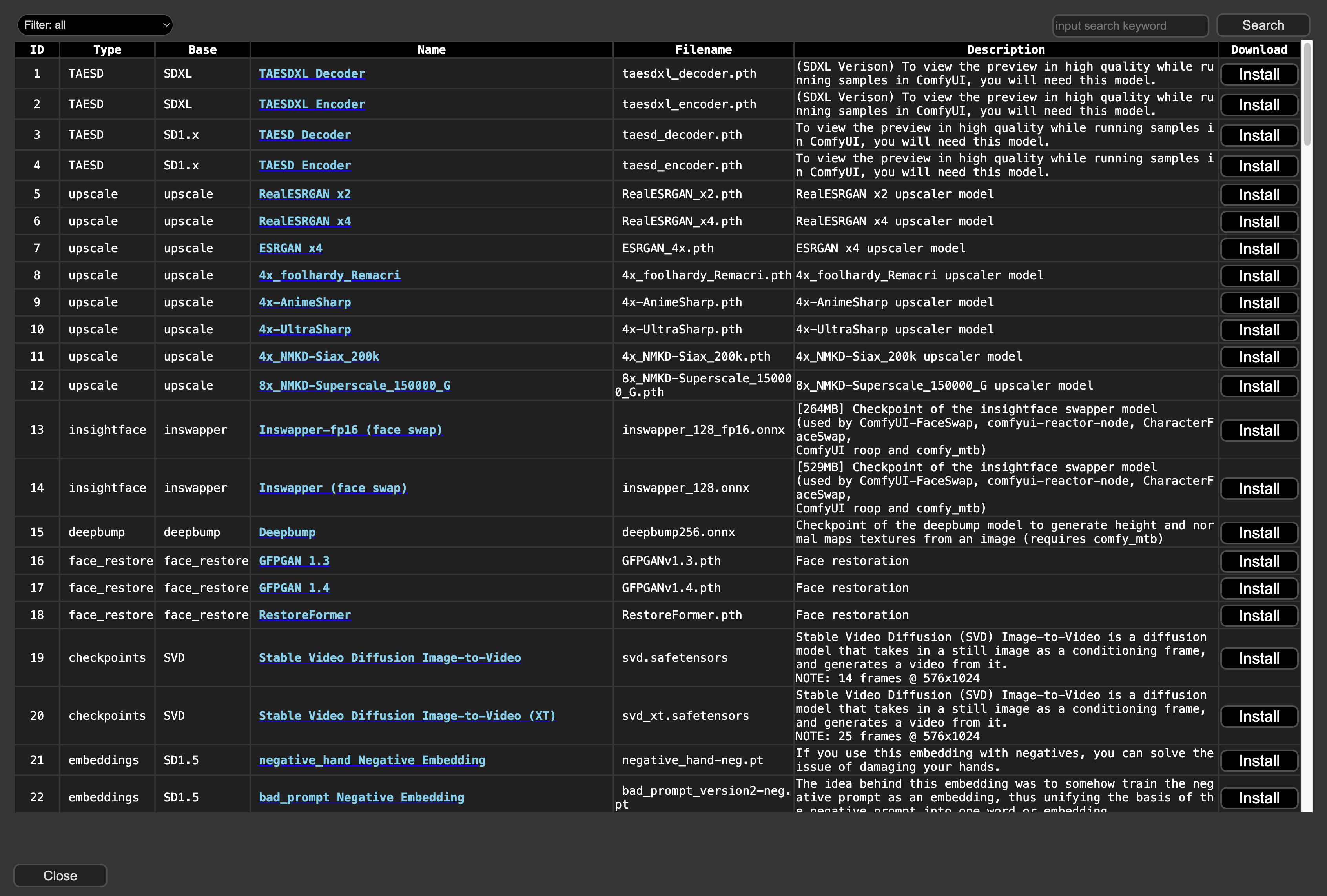Install deepbump256.onnx model
This screenshot has width=1327, height=896.
(1259, 533)
